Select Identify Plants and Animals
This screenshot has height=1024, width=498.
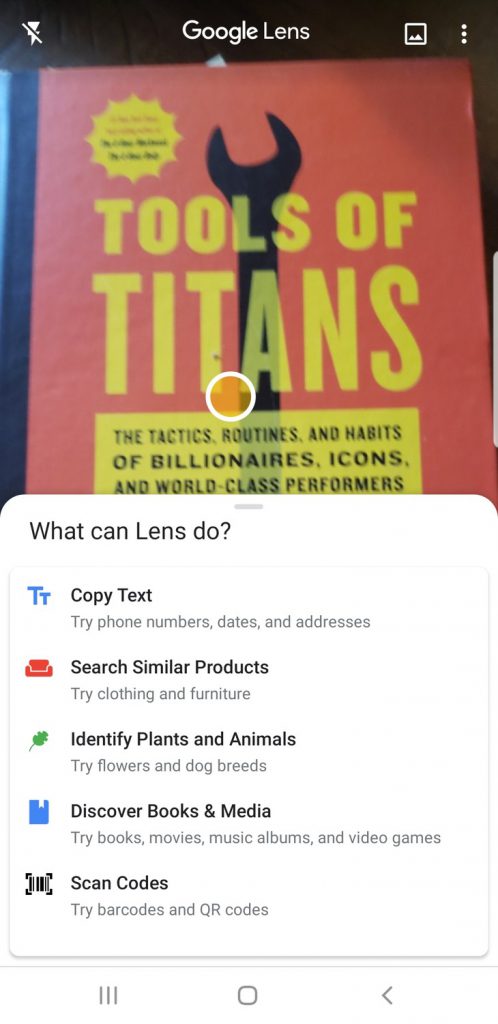pyautogui.click(x=249, y=751)
